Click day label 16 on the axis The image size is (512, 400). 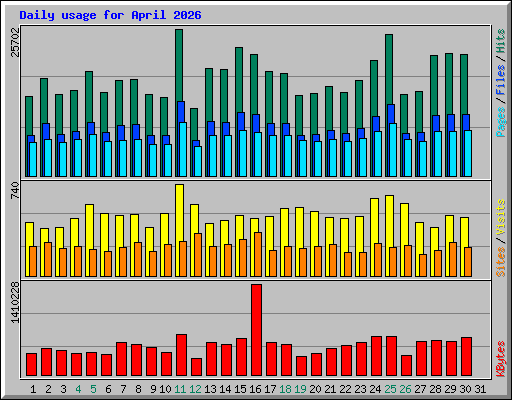point(255,389)
